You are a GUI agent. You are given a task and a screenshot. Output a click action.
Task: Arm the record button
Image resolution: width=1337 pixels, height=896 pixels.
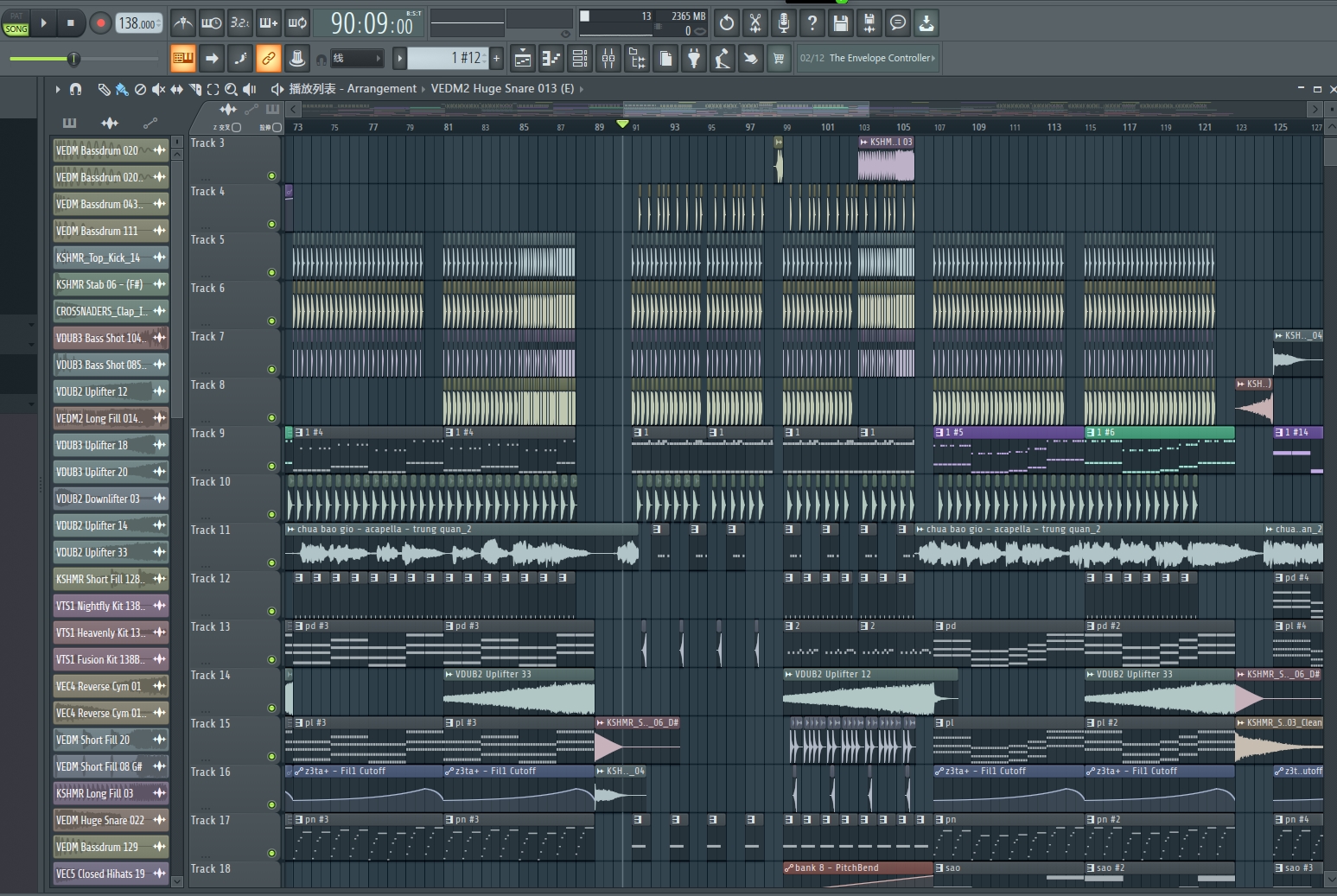click(x=100, y=23)
